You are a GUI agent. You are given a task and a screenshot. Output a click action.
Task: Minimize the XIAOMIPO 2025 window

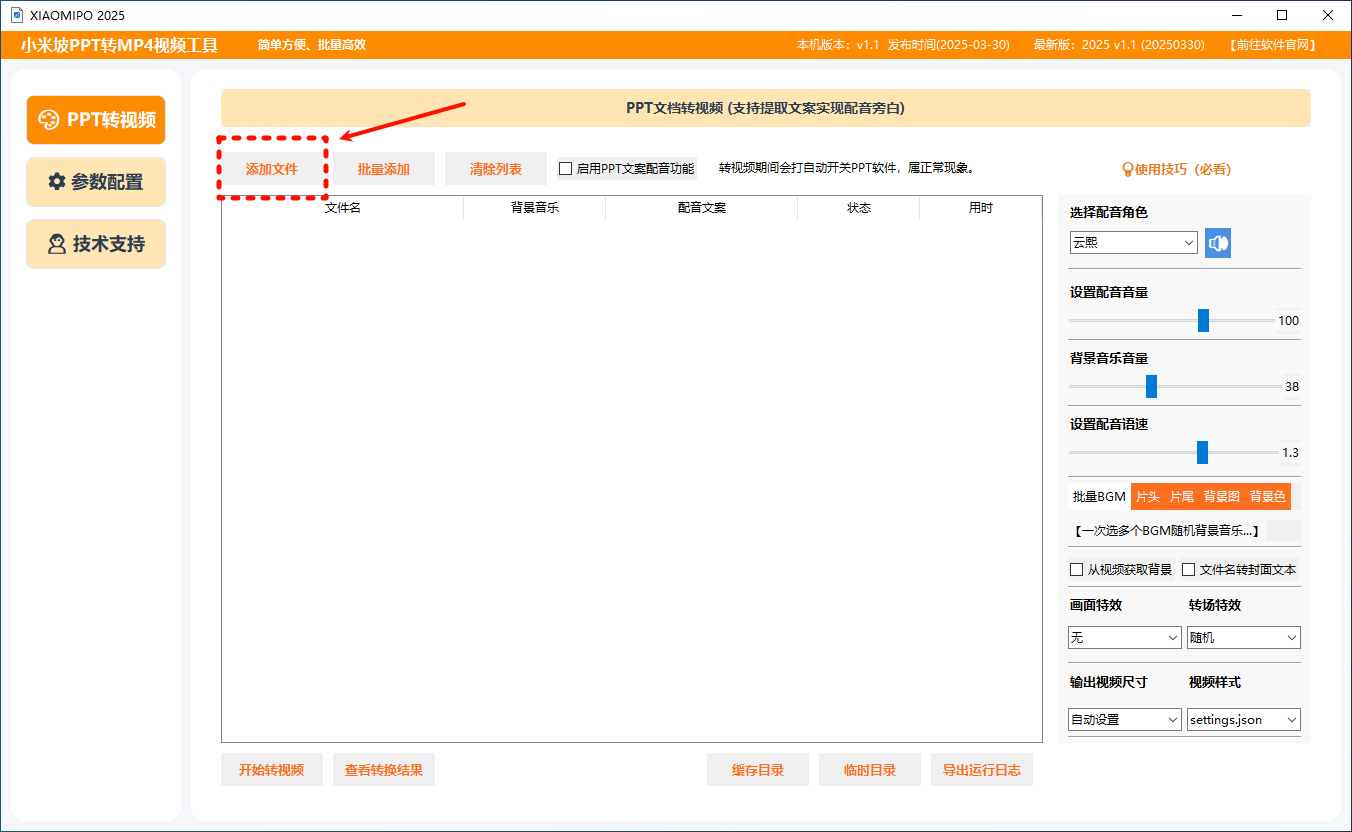(x=1237, y=15)
